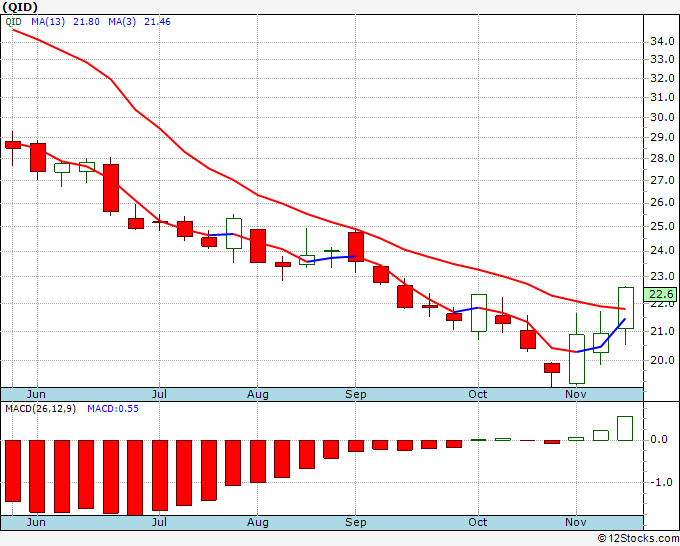Screen dimensions: 680x546
Task: Click the MA(13) indicator label
Action: tap(48, 22)
